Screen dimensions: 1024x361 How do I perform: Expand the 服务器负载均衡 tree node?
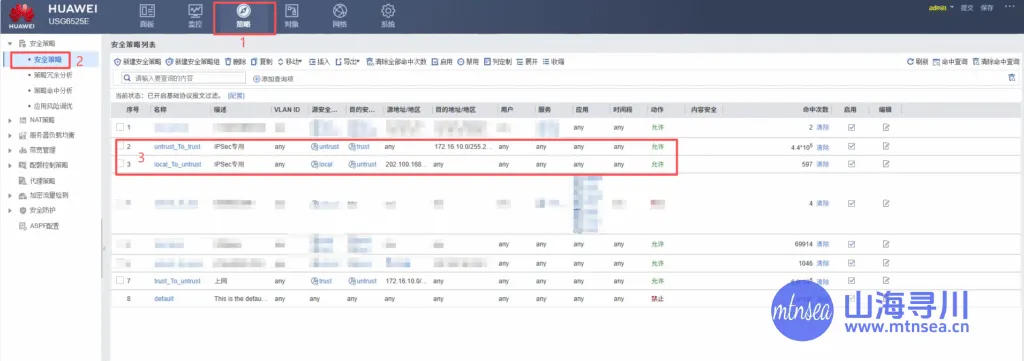10,135
